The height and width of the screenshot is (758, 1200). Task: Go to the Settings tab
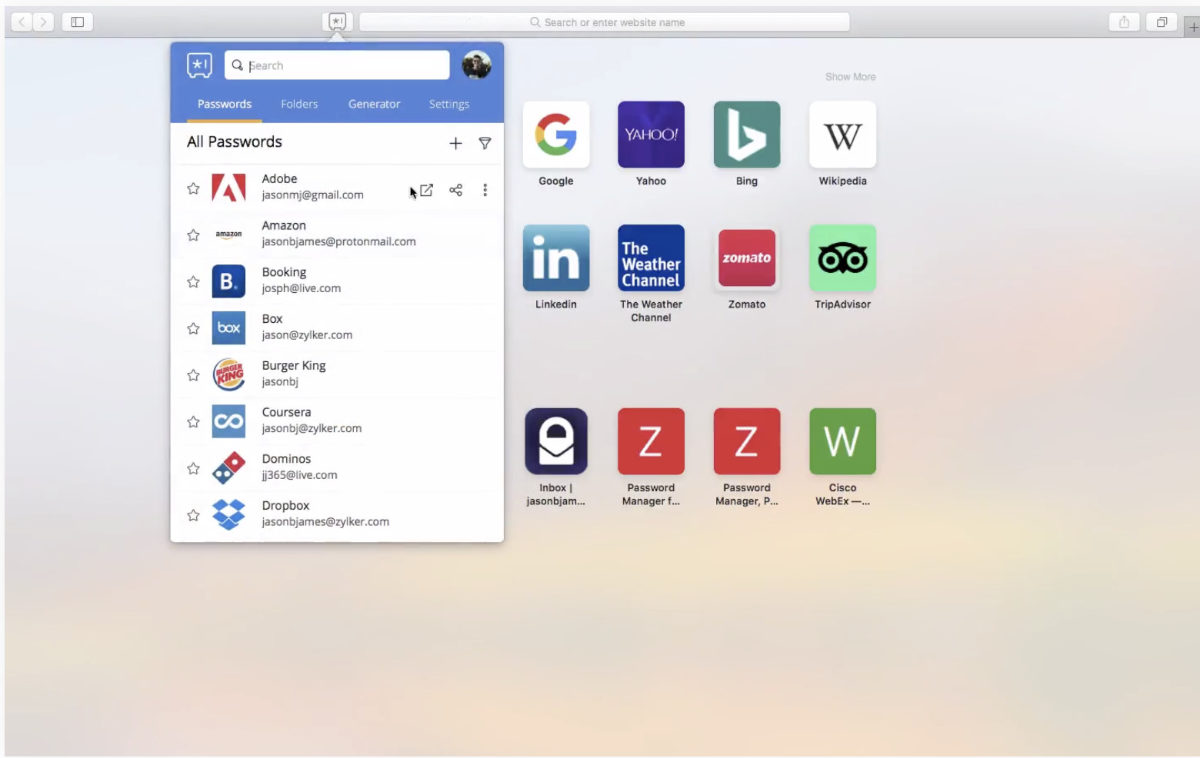[449, 104]
